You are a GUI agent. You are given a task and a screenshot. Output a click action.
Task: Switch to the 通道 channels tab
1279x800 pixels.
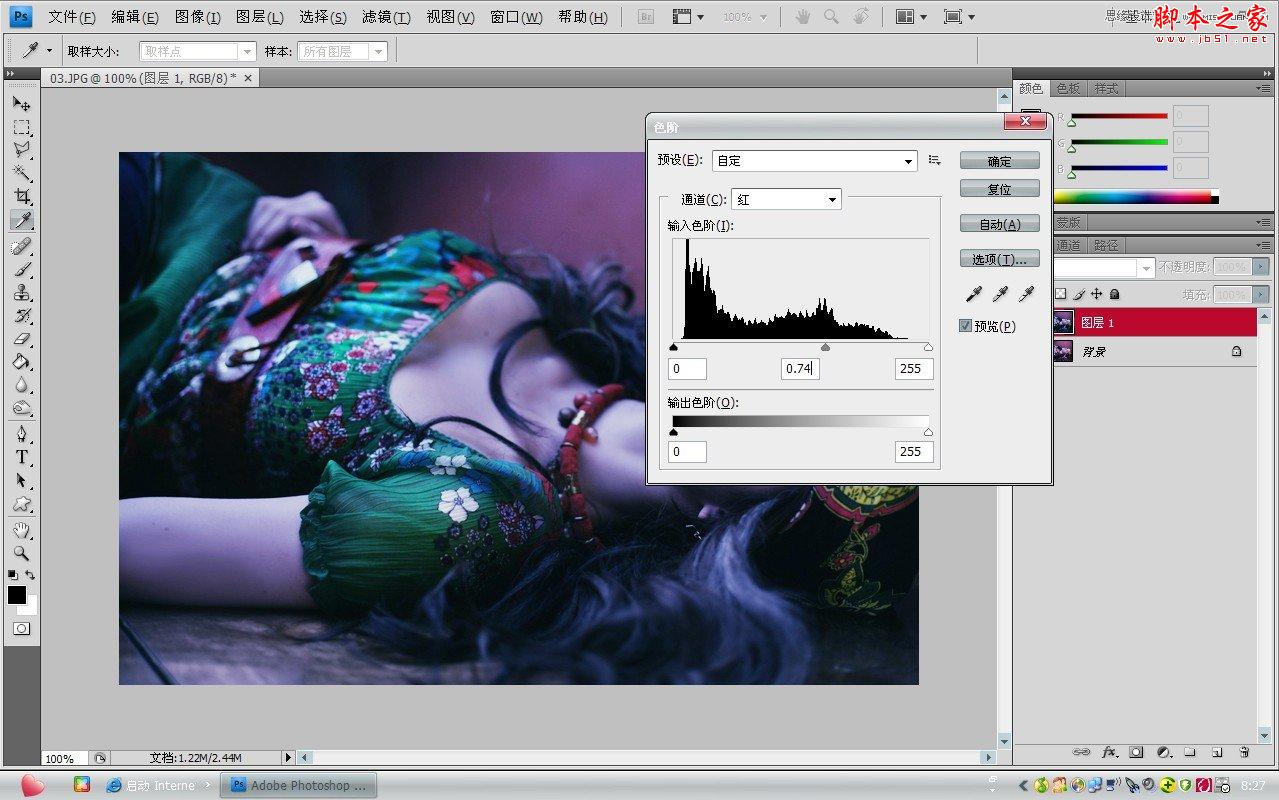point(1066,244)
